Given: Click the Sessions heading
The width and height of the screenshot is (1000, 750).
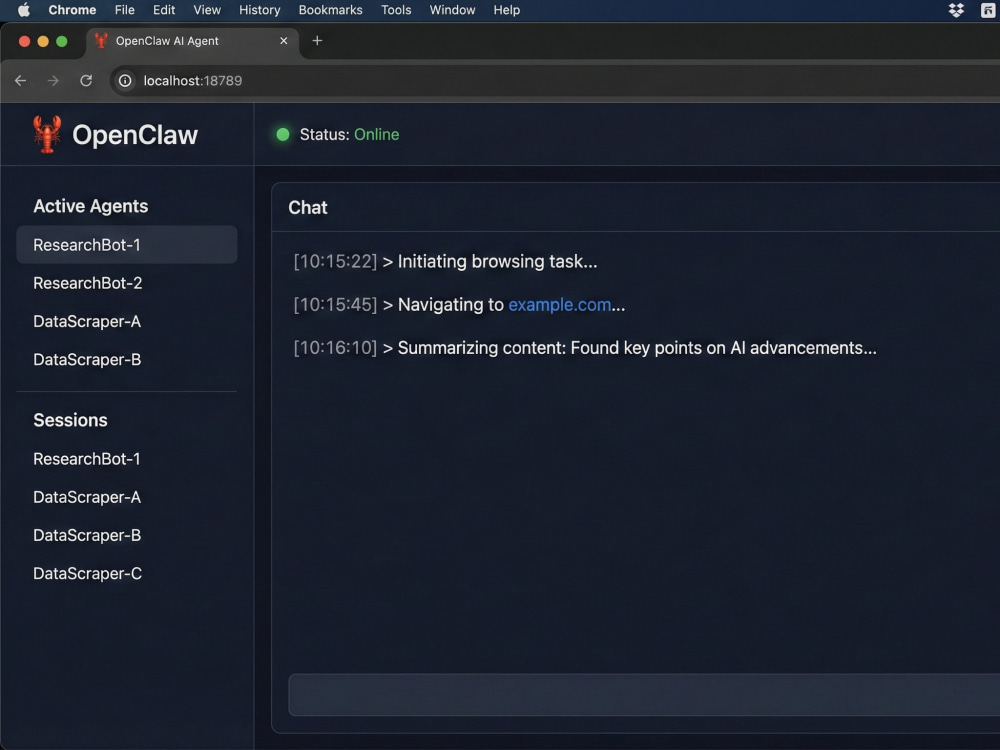Looking at the screenshot, I should [x=70, y=420].
